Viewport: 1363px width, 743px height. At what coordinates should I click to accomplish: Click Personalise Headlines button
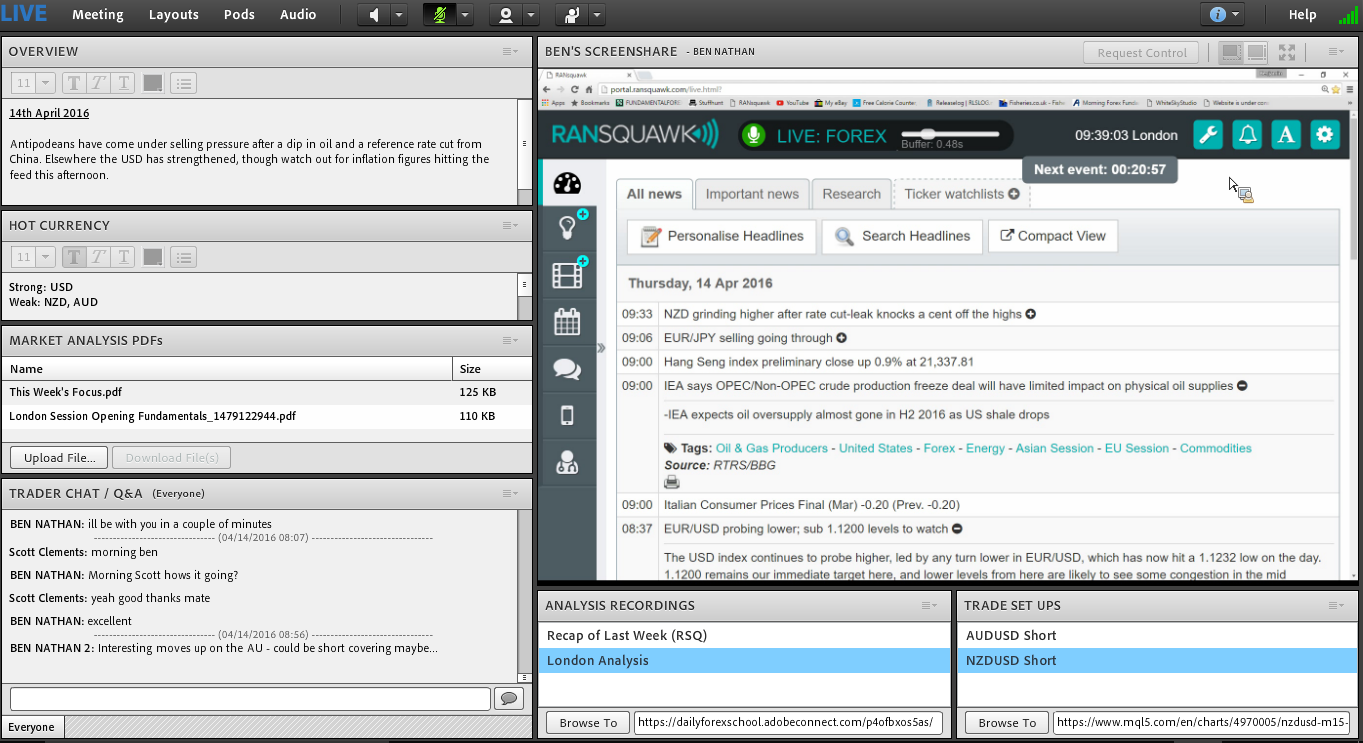click(x=722, y=236)
